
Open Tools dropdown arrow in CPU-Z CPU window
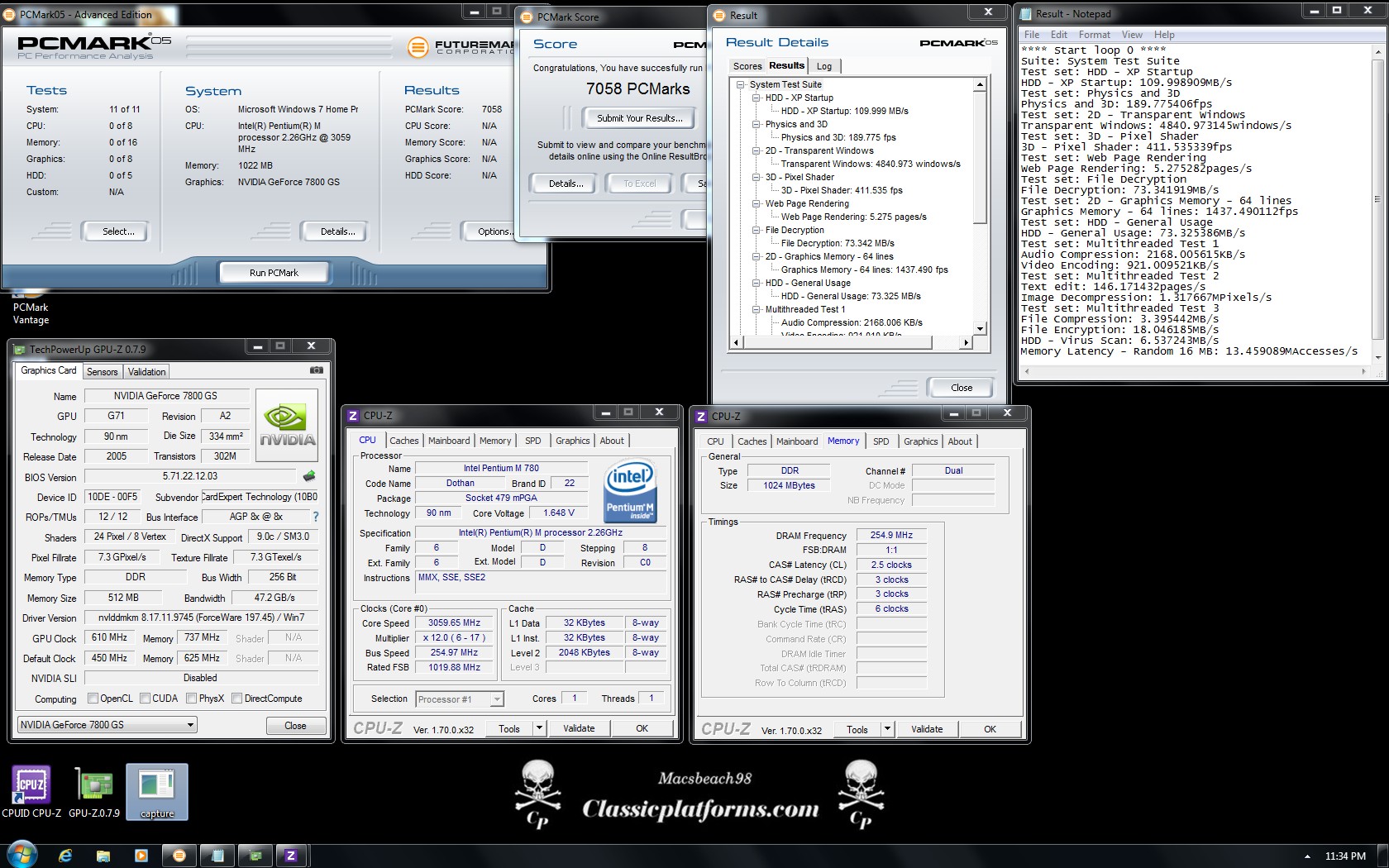point(539,728)
